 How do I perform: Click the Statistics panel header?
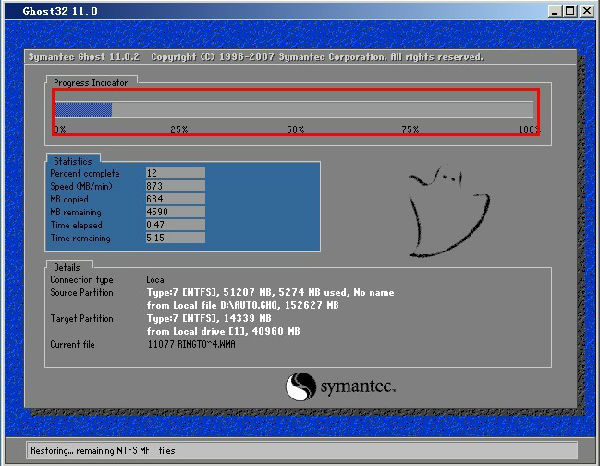[72, 160]
